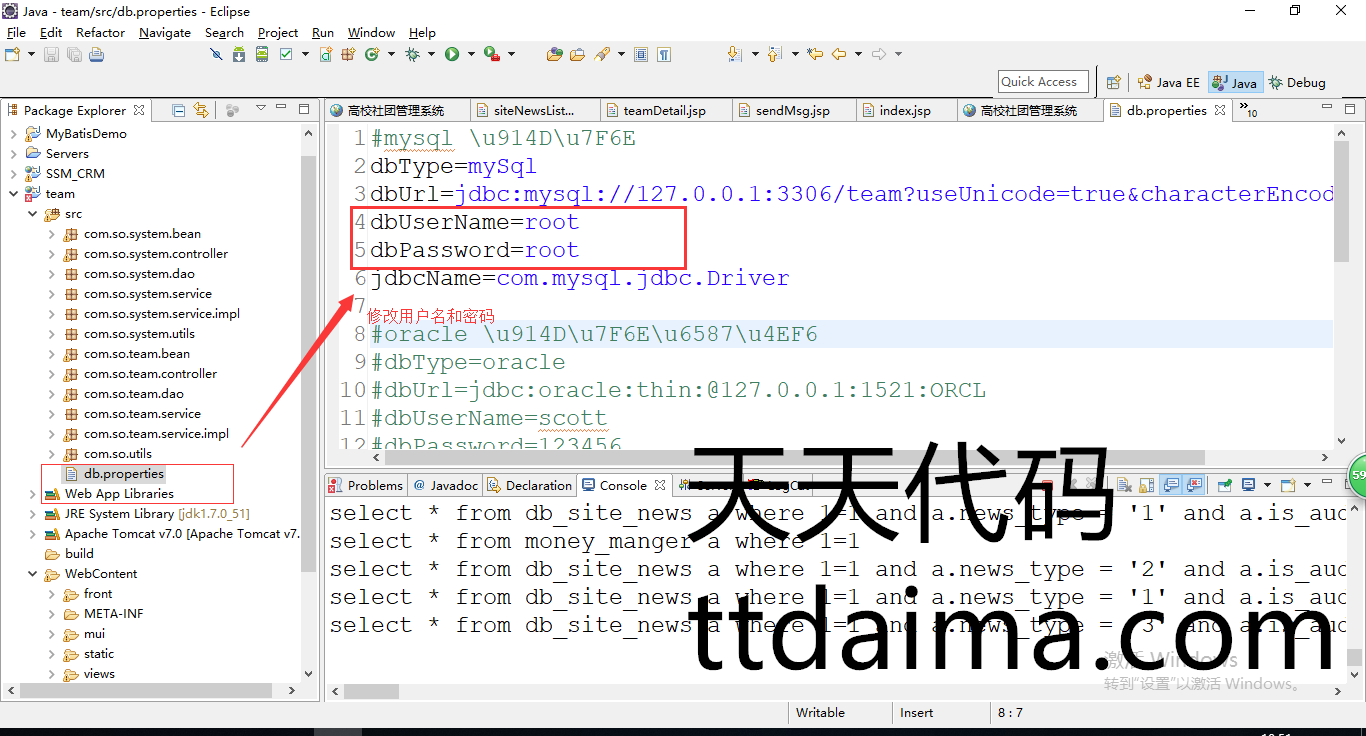This screenshot has width=1366, height=736.
Task: Click the New Java Class icon
Action: (x=371, y=54)
